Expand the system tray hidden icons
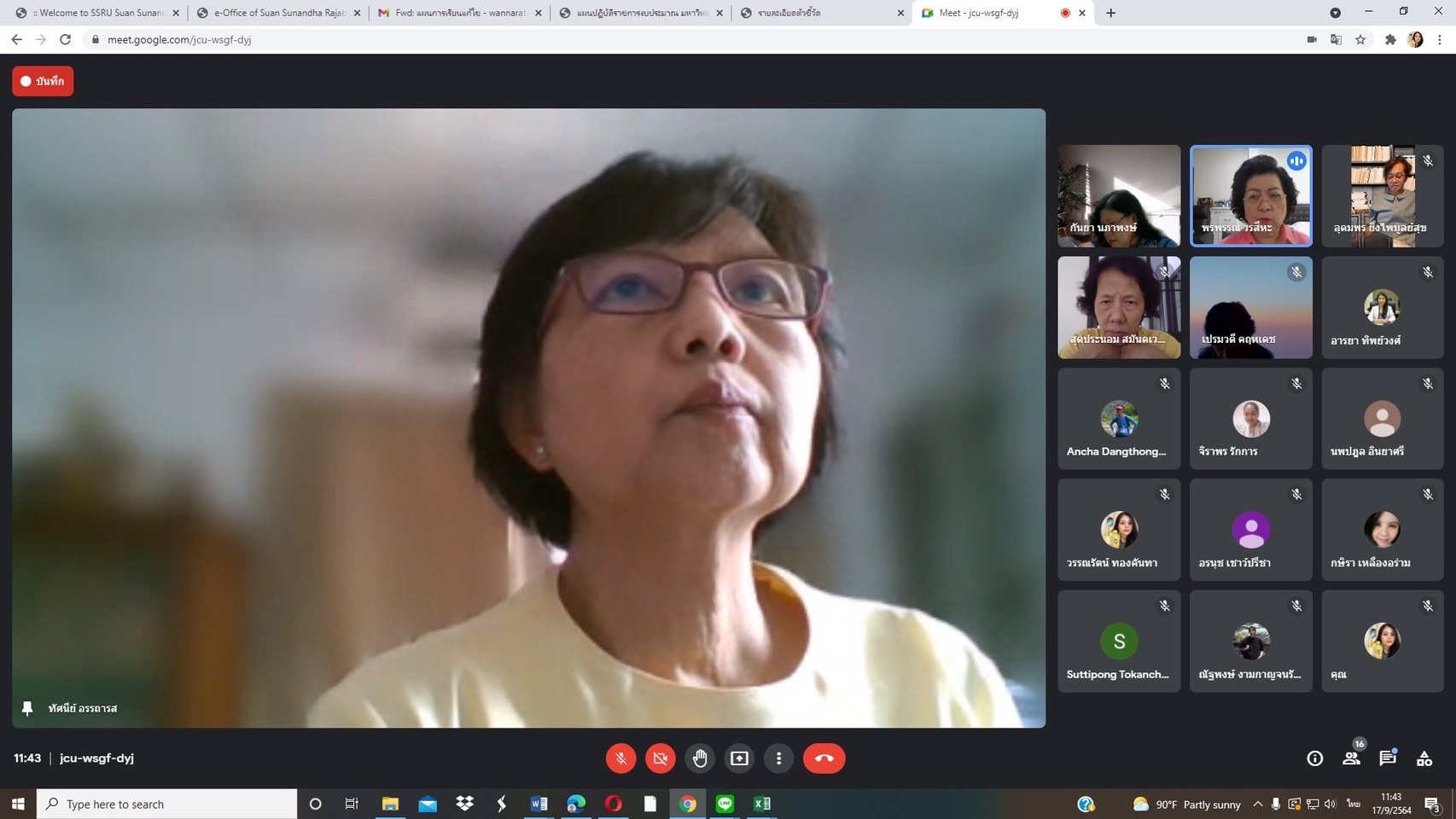Image resolution: width=1456 pixels, height=819 pixels. (x=1257, y=804)
